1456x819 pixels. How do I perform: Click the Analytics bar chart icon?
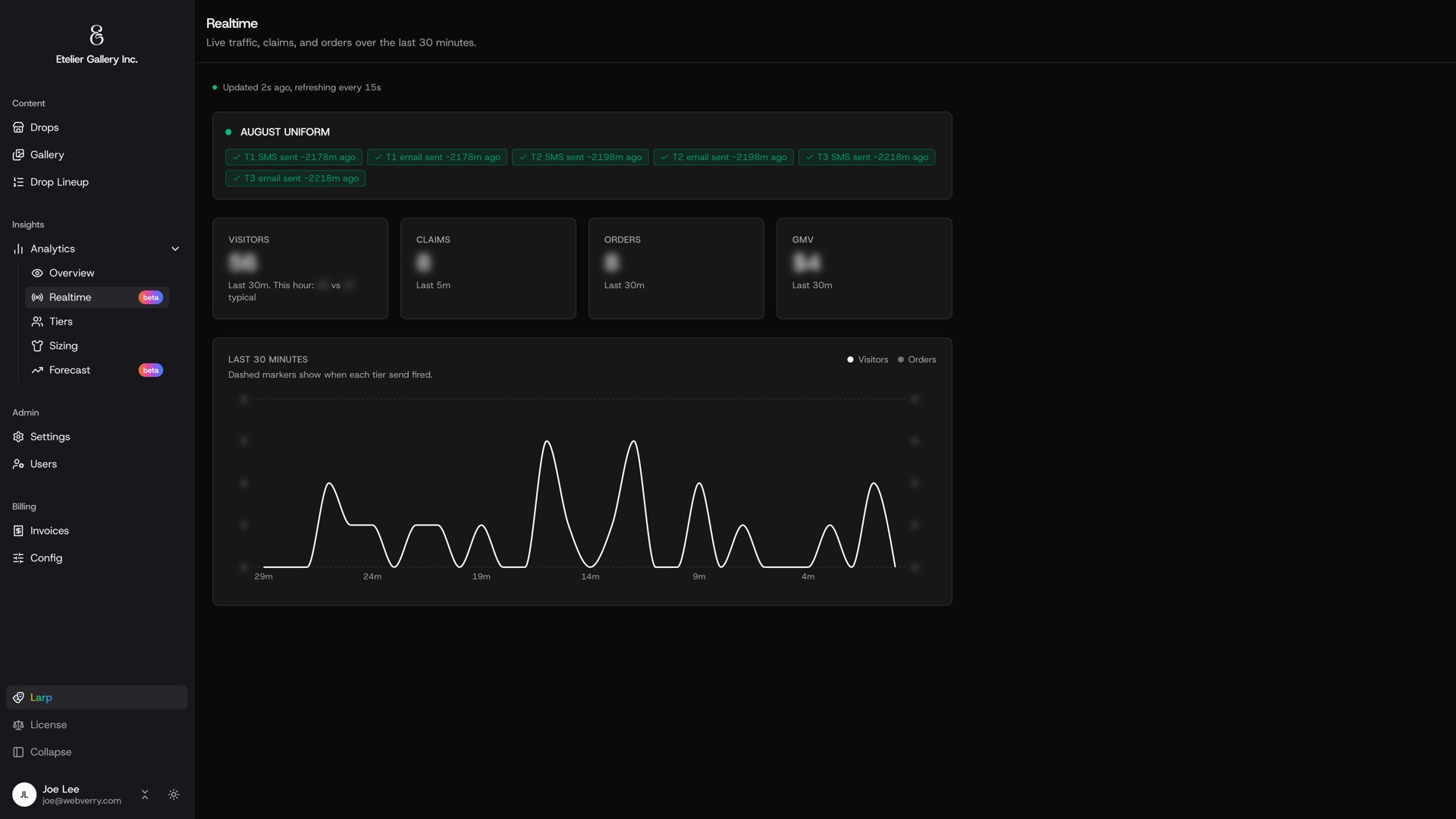tap(18, 249)
